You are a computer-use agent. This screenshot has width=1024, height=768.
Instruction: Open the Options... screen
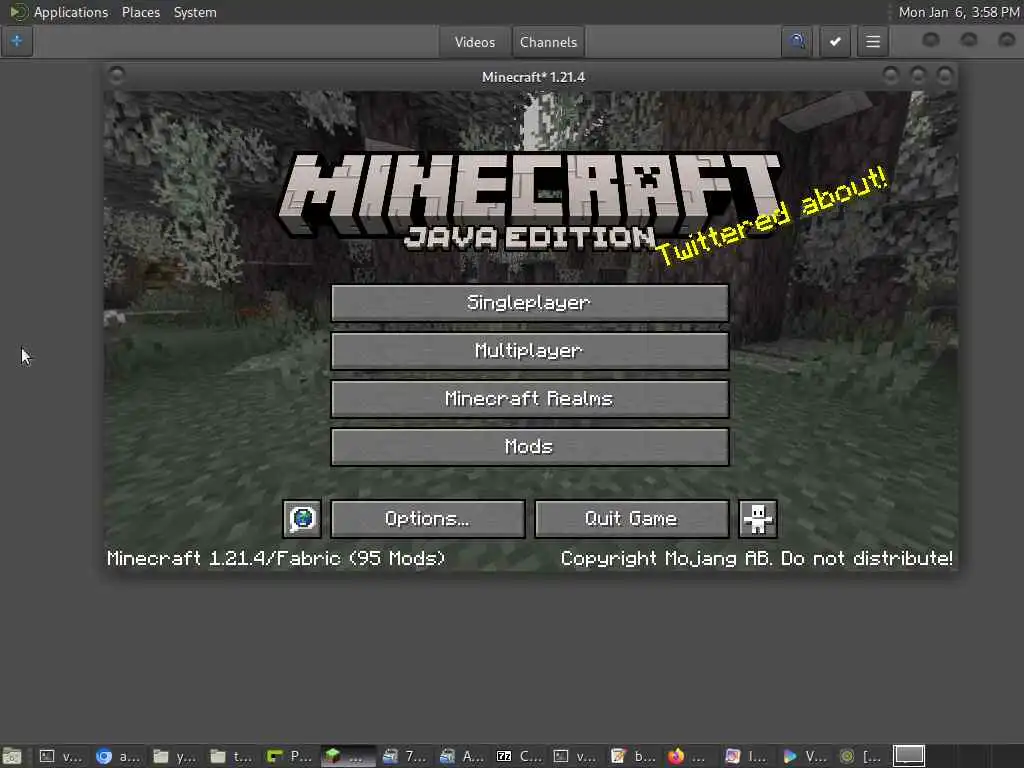[428, 519]
